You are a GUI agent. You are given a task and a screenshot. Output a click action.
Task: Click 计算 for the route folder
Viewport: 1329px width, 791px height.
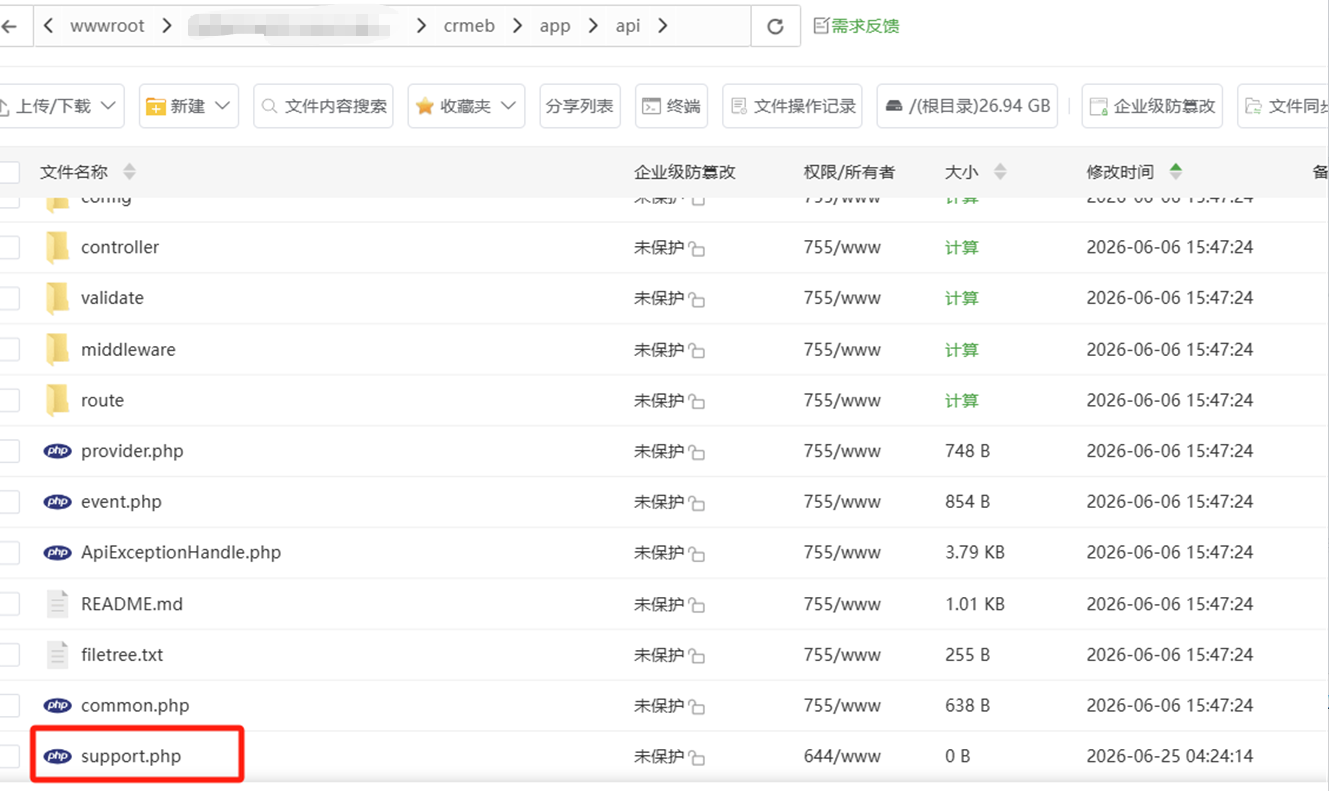[962, 400]
